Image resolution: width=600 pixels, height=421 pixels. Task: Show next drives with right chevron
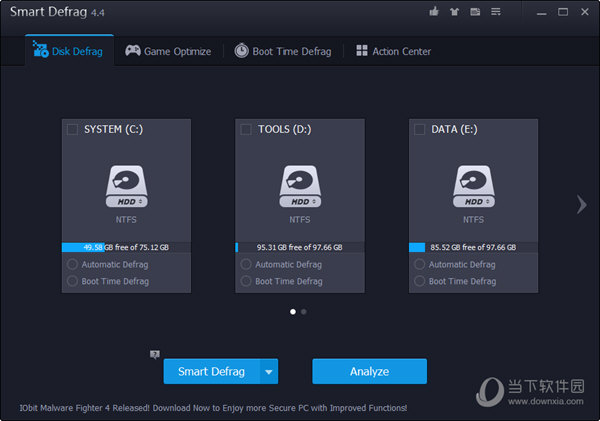(582, 205)
